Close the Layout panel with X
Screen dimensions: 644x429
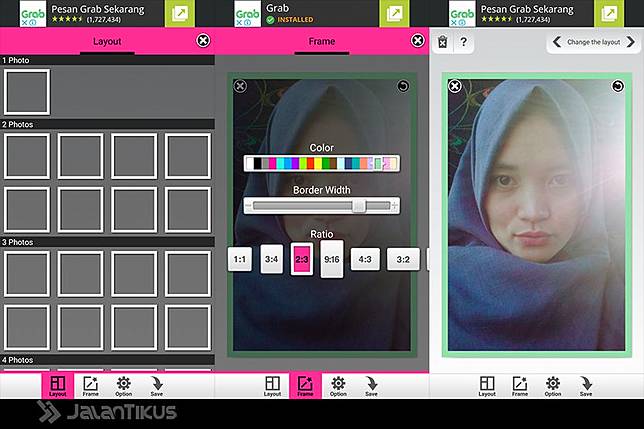[x=203, y=41]
